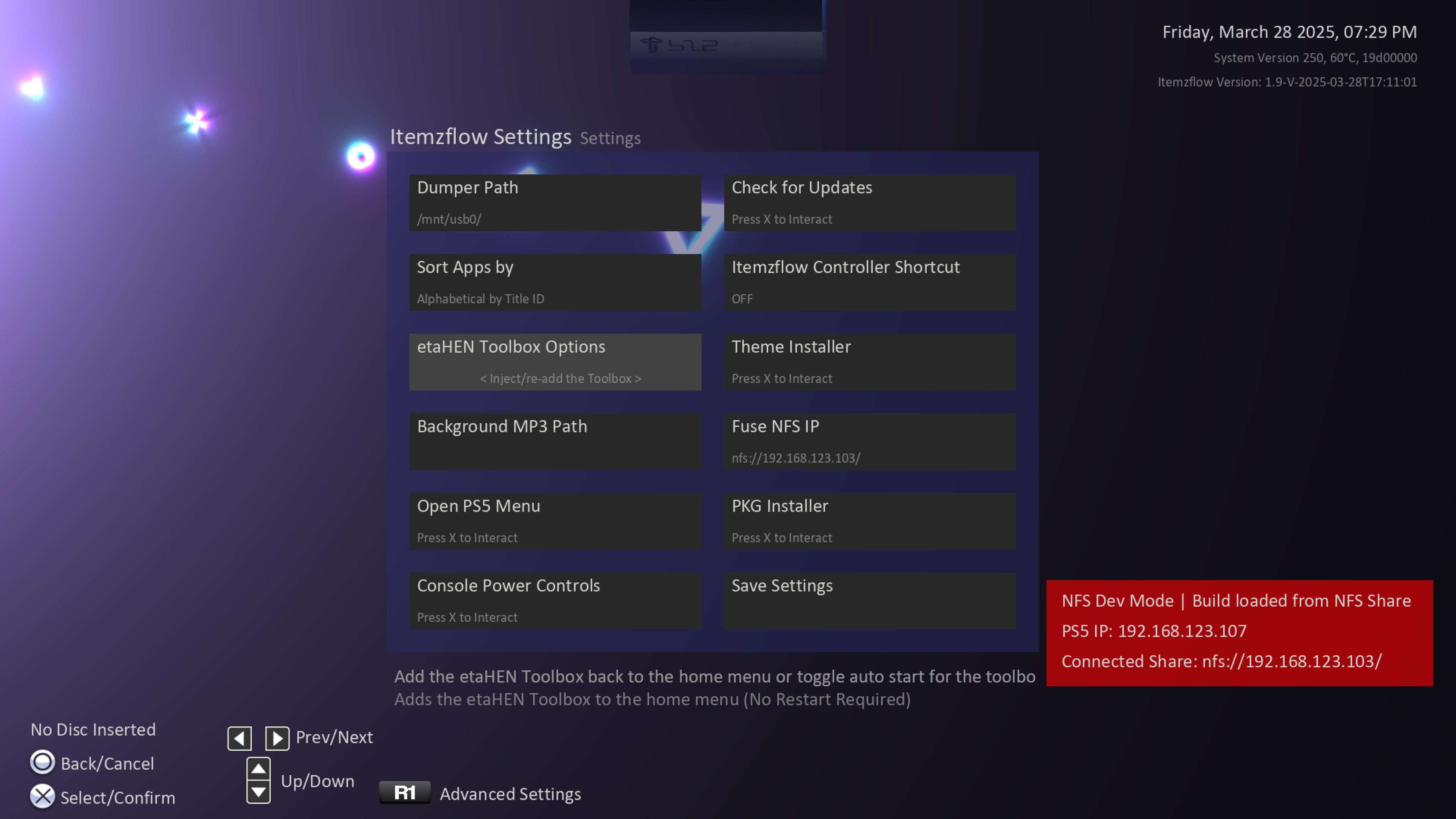Click the Connected Share nfs text
Screen dimensions: 1456x819
pos(1221,661)
